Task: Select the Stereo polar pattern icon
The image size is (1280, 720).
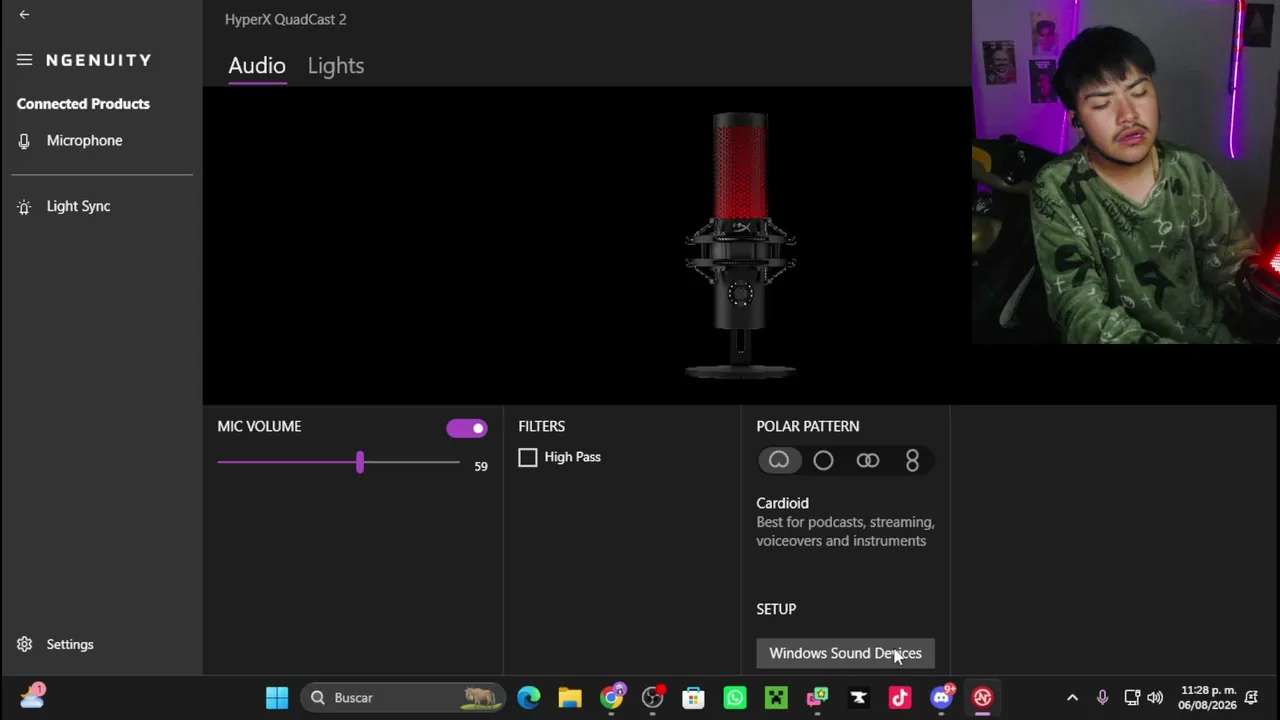Action: [868, 460]
